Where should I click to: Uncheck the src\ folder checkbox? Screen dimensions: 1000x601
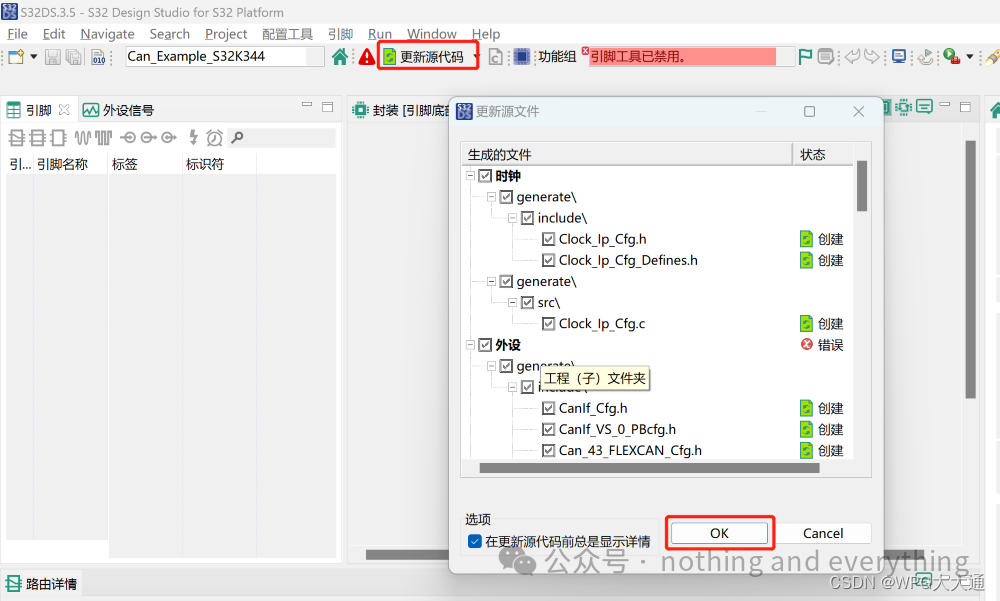pyautogui.click(x=527, y=302)
